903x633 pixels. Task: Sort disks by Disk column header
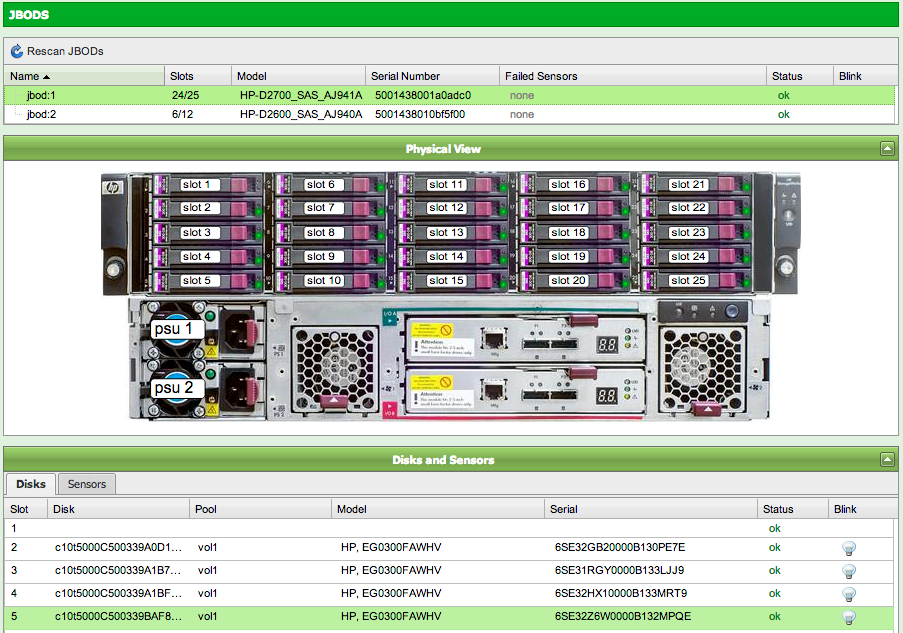118,509
